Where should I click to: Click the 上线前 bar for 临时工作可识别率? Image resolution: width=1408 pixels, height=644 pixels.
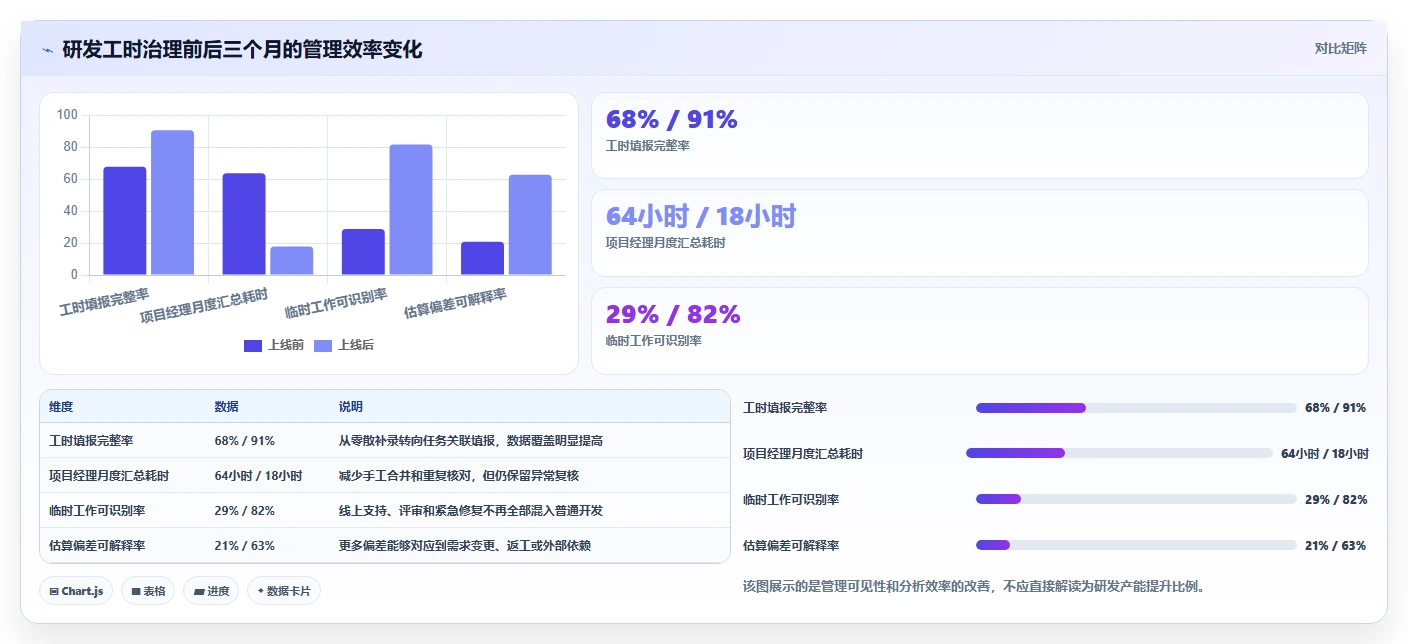[363, 252]
